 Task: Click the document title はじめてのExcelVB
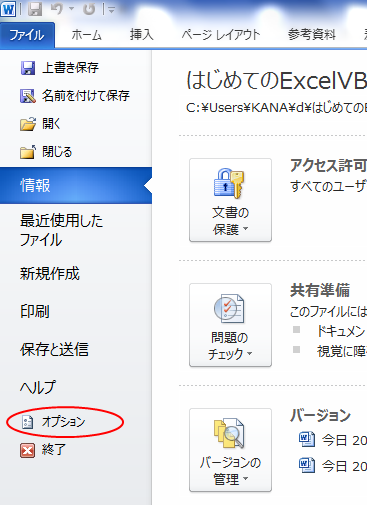pos(276,81)
